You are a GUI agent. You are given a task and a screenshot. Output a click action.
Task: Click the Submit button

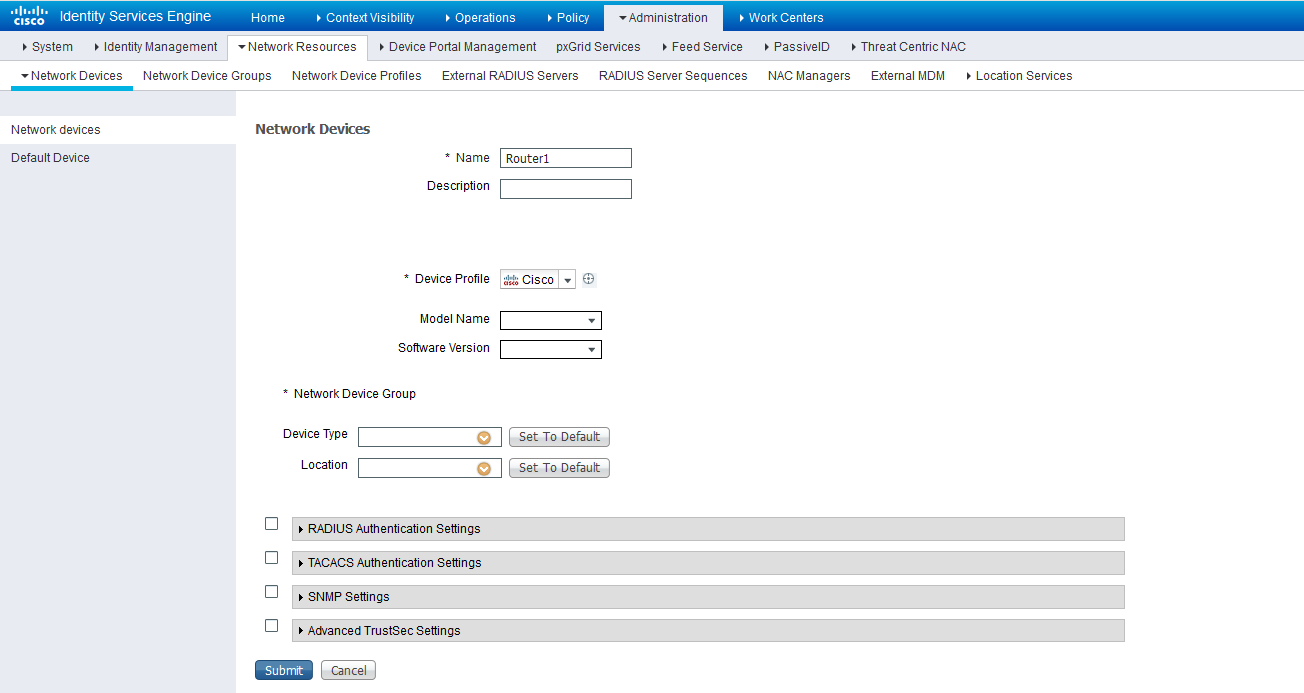(x=283, y=670)
